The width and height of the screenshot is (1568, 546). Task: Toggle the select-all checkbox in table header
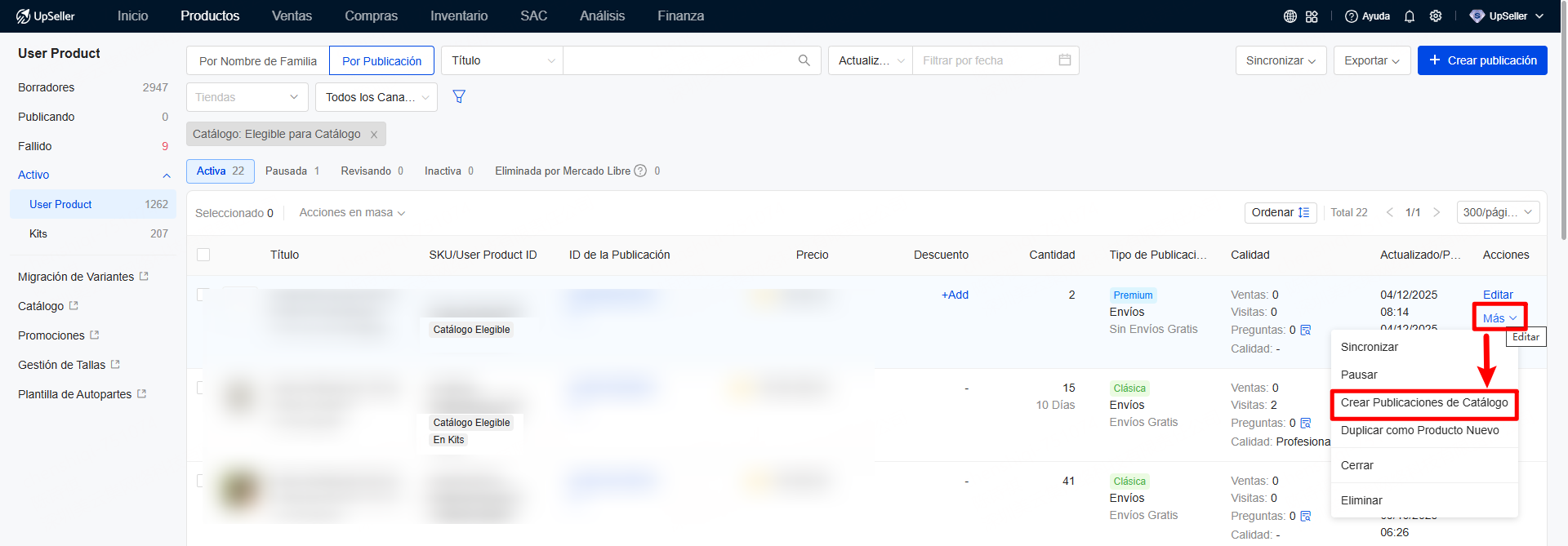pyautogui.click(x=203, y=255)
